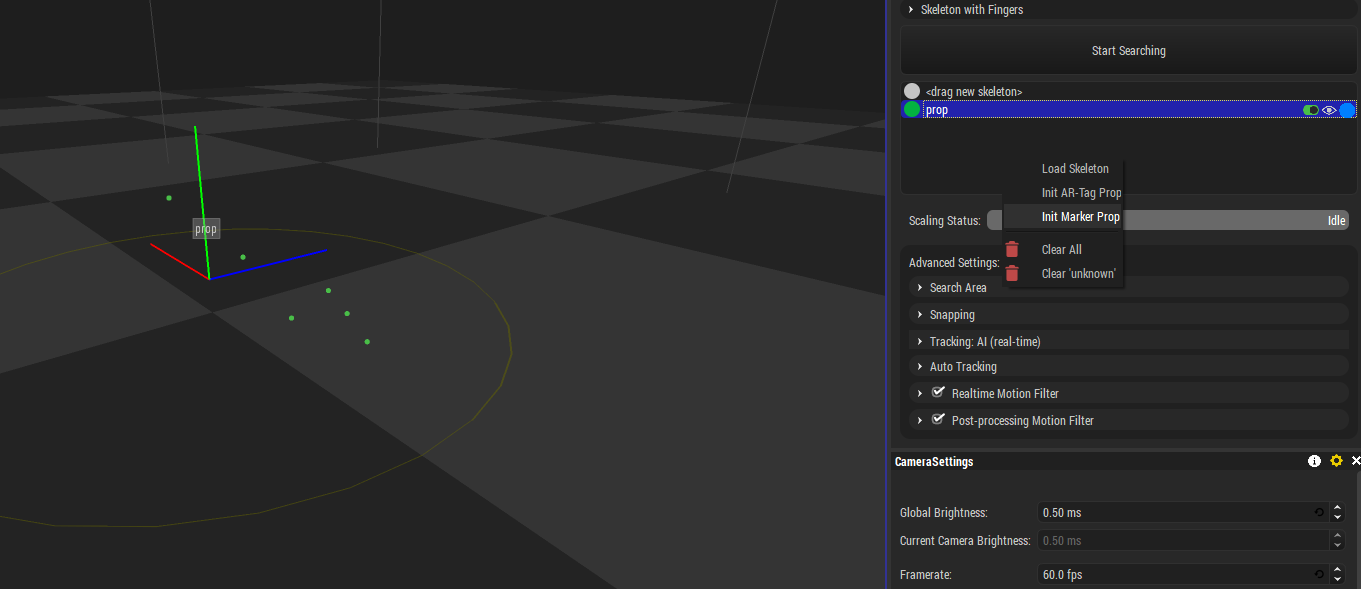The width and height of the screenshot is (1361, 589).
Task: Click the info icon in CameraSettings header
Action: [x=1315, y=461]
